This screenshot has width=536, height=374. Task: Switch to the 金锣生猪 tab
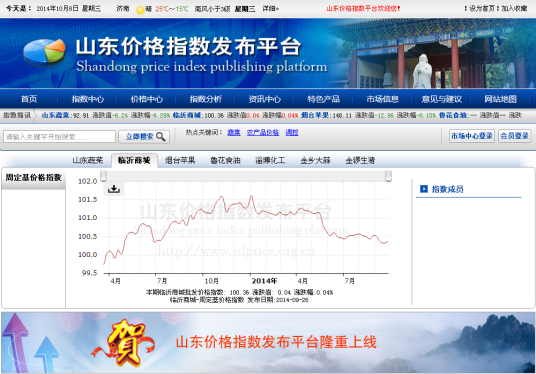[x=360, y=160]
